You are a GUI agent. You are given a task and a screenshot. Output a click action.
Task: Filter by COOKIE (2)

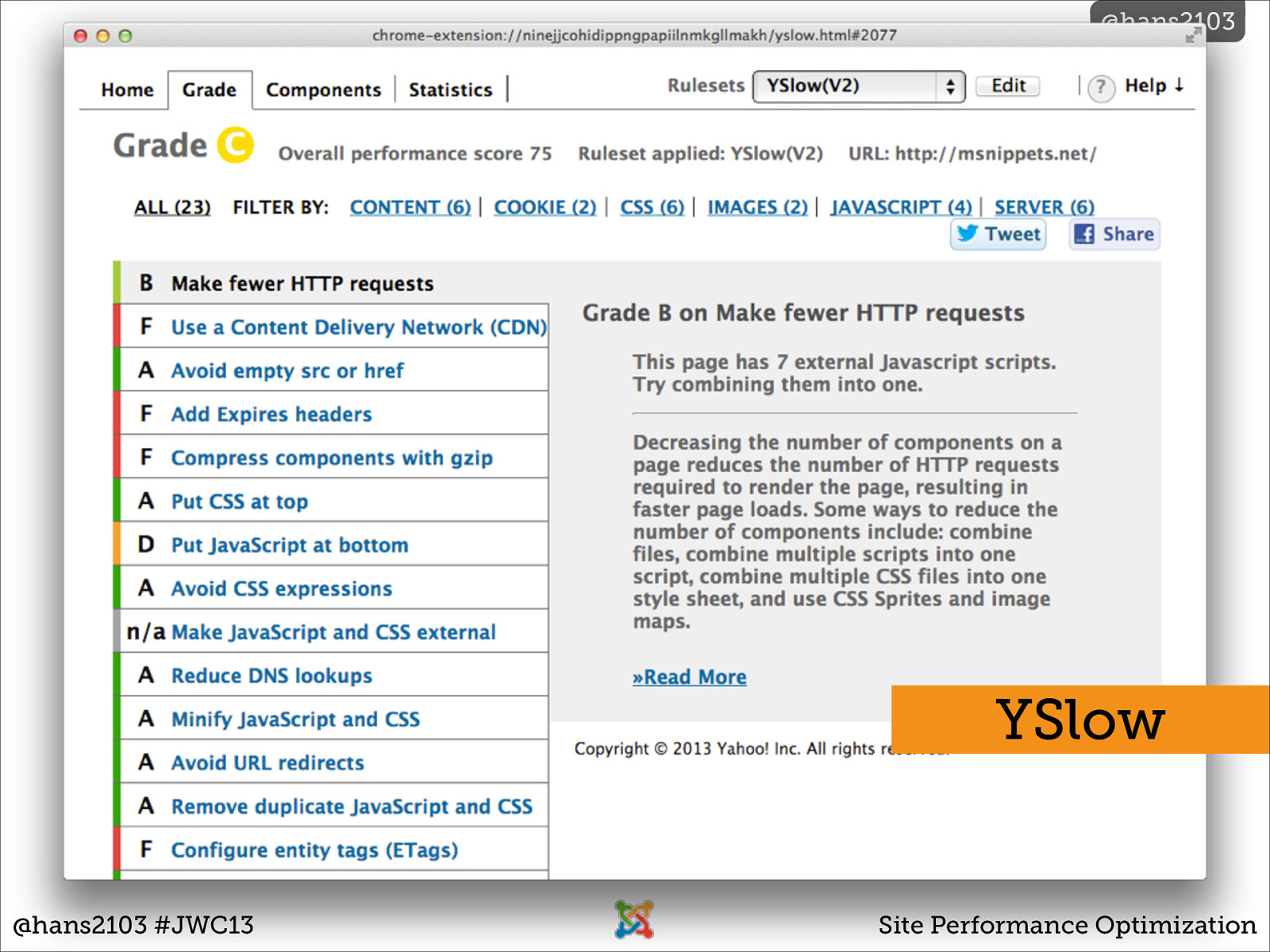[x=545, y=207]
